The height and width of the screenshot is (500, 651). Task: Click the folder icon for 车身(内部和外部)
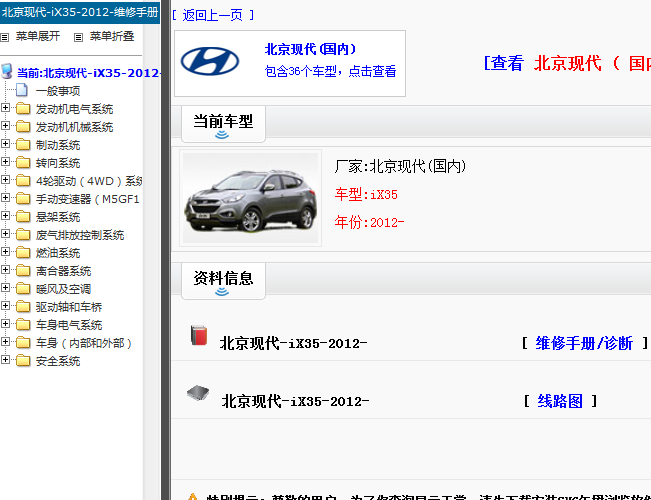tap(23, 343)
